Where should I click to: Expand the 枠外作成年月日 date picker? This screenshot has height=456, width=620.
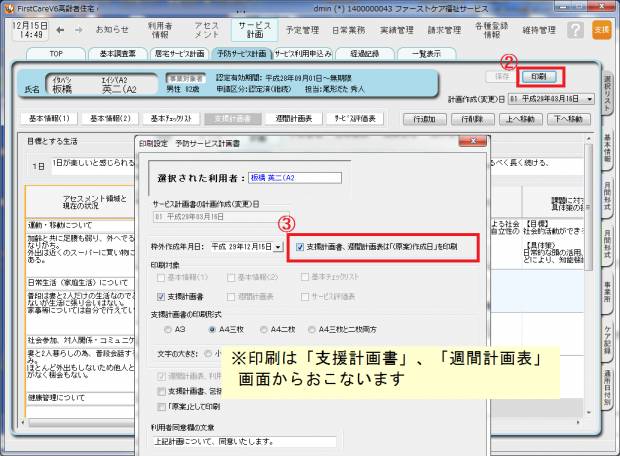[x=278, y=245]
